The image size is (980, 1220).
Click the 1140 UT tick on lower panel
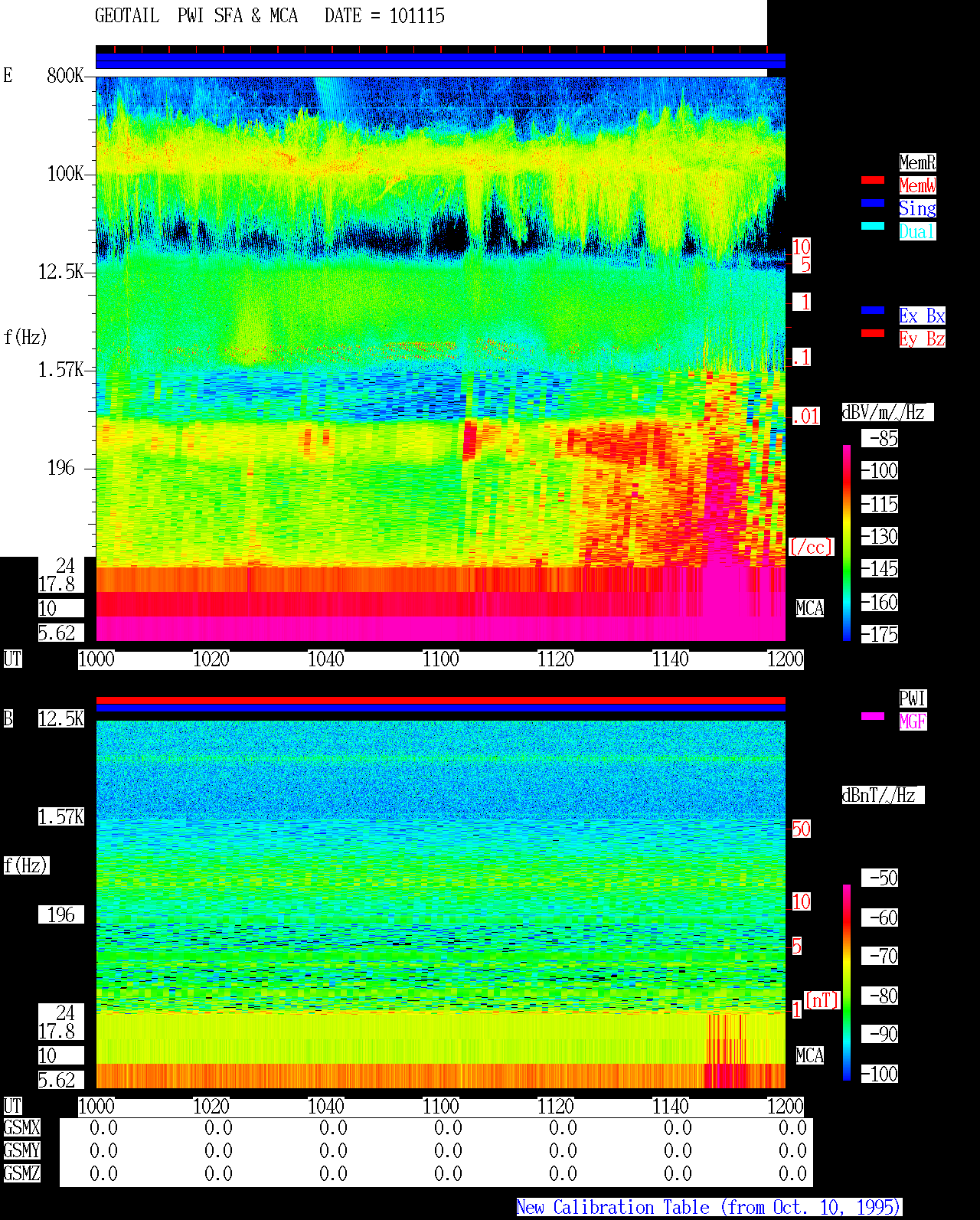(670, 1107)
